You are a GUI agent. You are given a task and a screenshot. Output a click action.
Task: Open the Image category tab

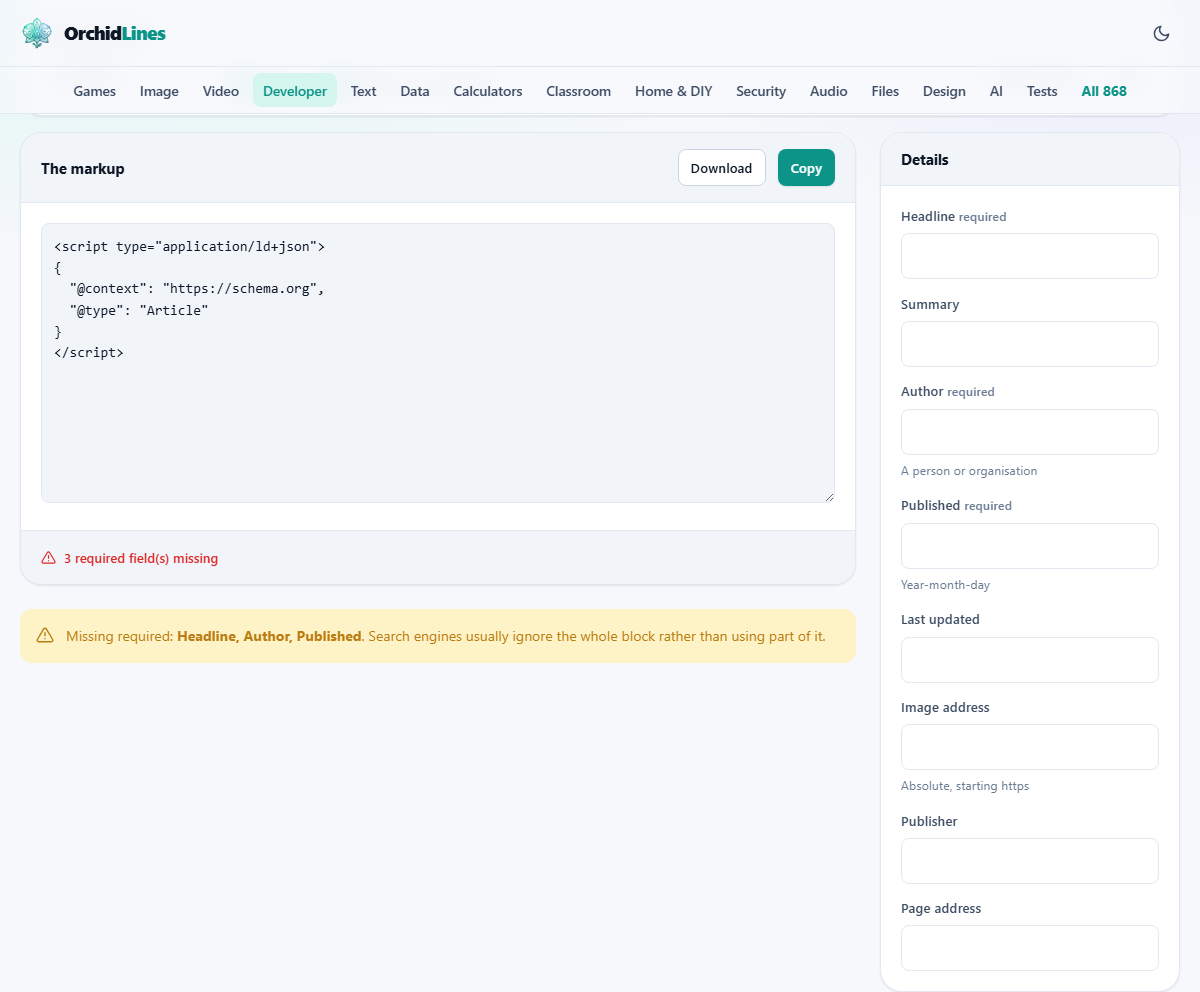(x=159, y=91)
